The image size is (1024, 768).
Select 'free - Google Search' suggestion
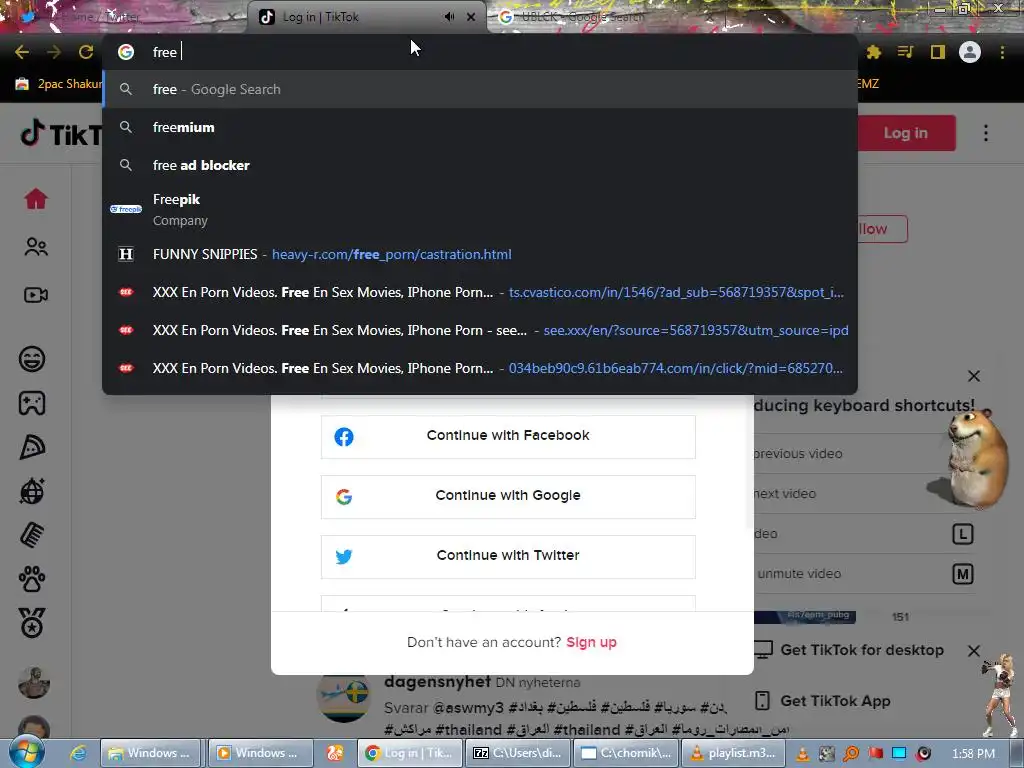click(x=480, y=89)
